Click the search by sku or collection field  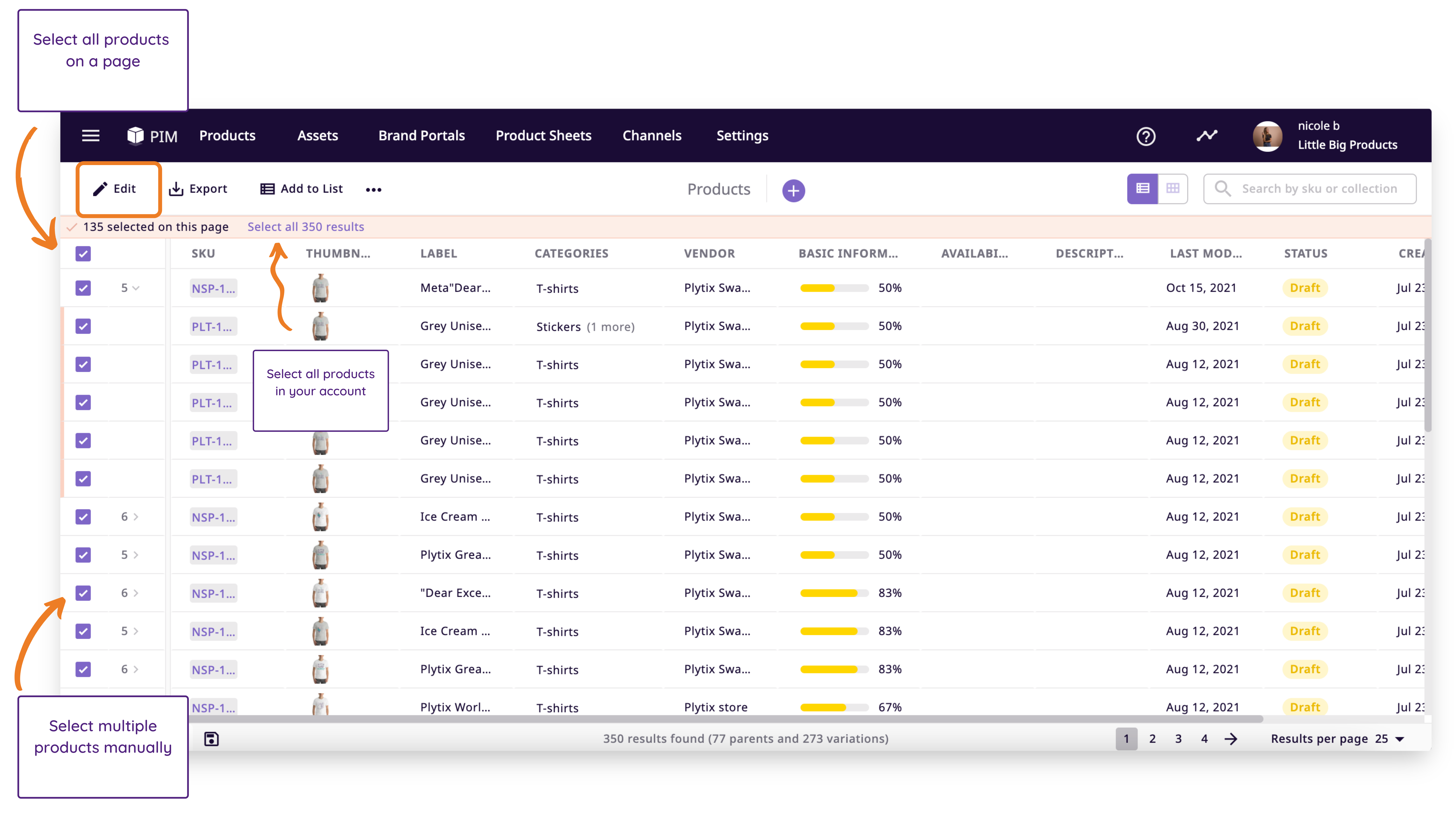pos(1310,188)
